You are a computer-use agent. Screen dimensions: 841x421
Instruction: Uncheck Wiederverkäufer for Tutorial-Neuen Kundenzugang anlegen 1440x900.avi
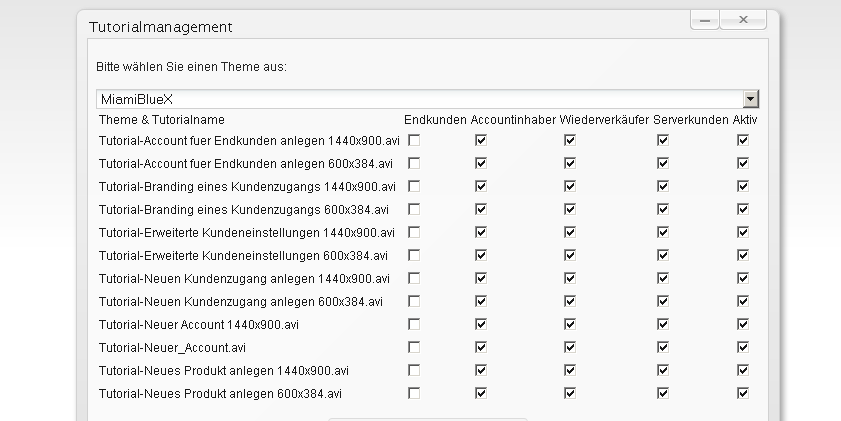coord(570,278)
